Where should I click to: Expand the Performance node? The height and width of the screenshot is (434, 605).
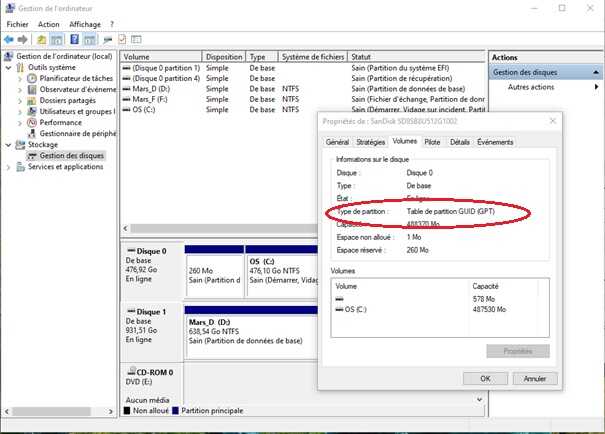pos(20,123)
